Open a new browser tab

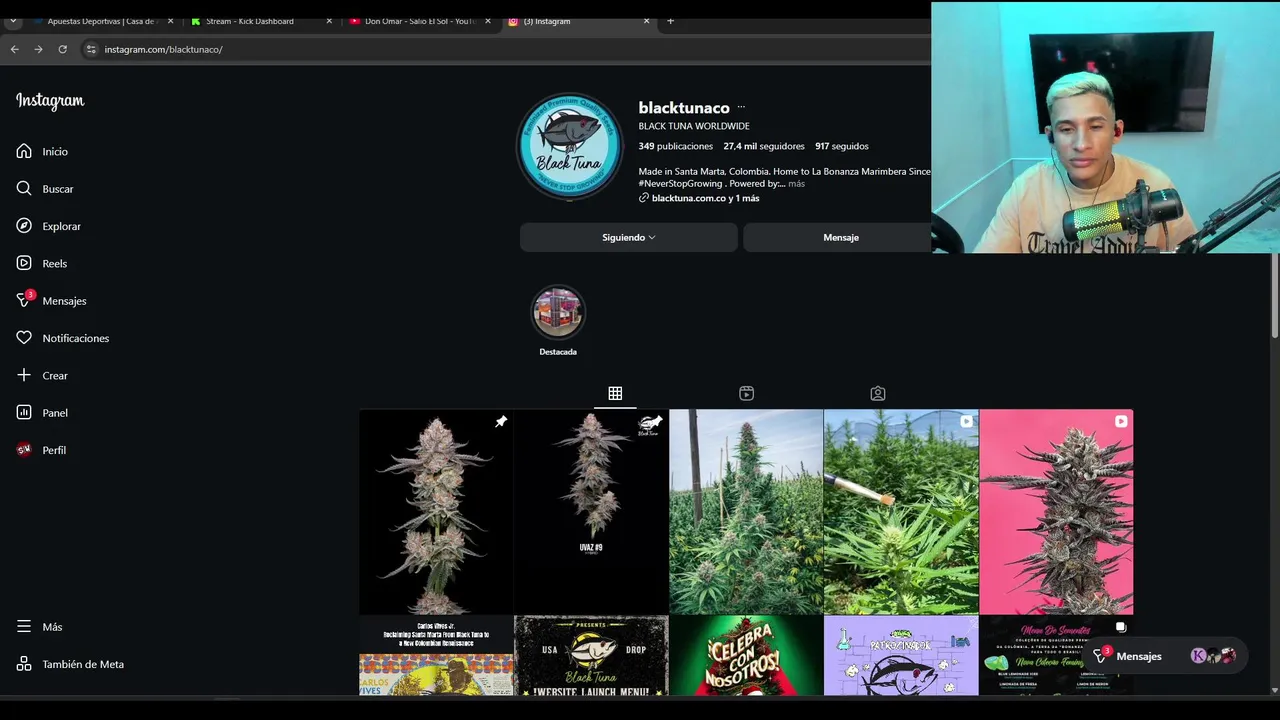tap(670, 21)
